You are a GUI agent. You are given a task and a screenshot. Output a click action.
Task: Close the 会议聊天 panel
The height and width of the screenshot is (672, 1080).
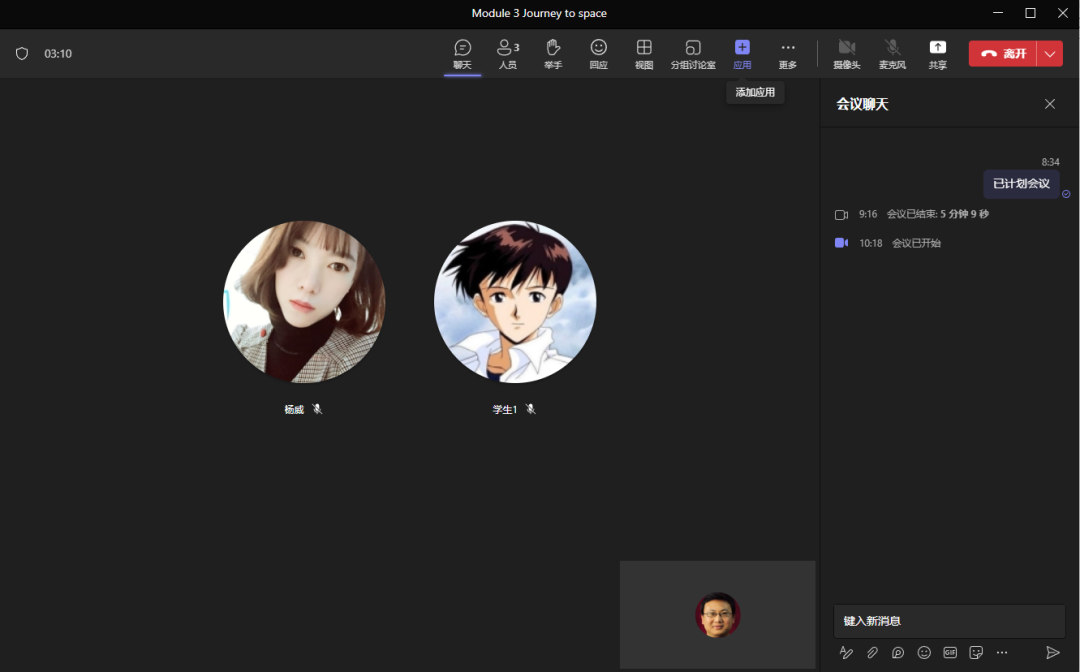pyautogui.click(x=1050, y=104)
